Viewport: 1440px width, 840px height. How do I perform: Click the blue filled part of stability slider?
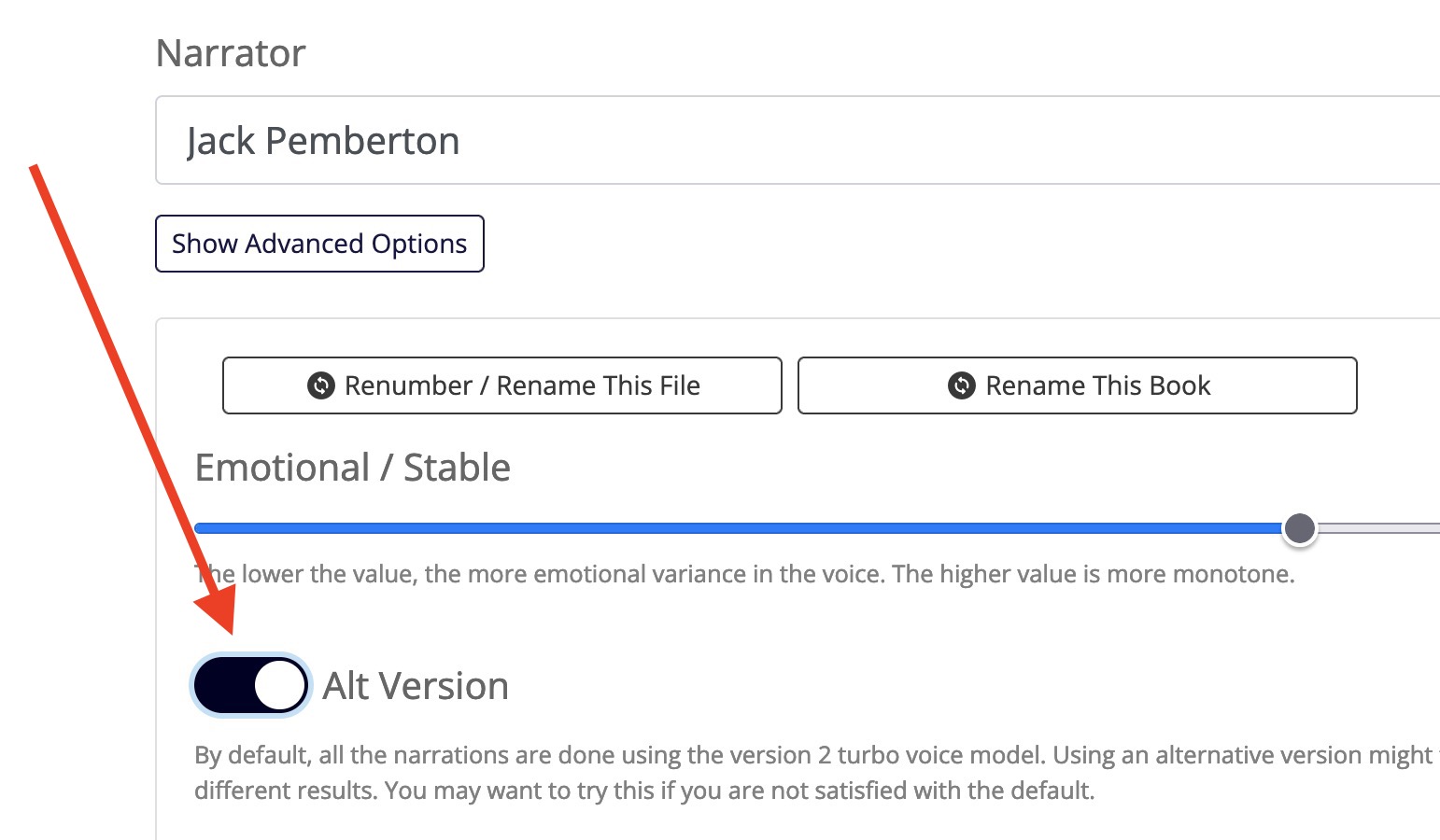(x=738, y=528)
